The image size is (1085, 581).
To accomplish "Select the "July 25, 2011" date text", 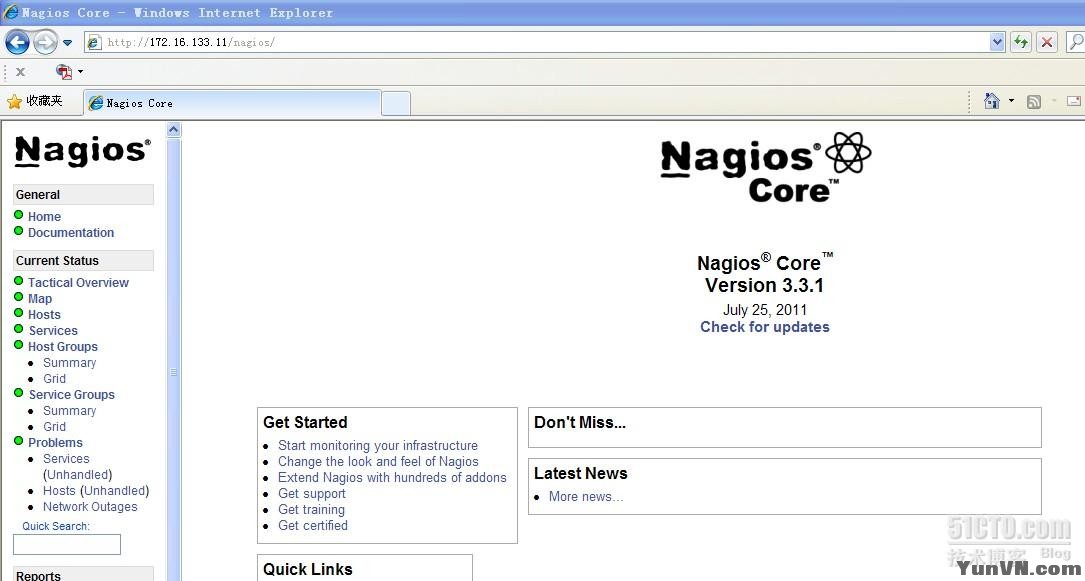I will (x=765, y=309).
